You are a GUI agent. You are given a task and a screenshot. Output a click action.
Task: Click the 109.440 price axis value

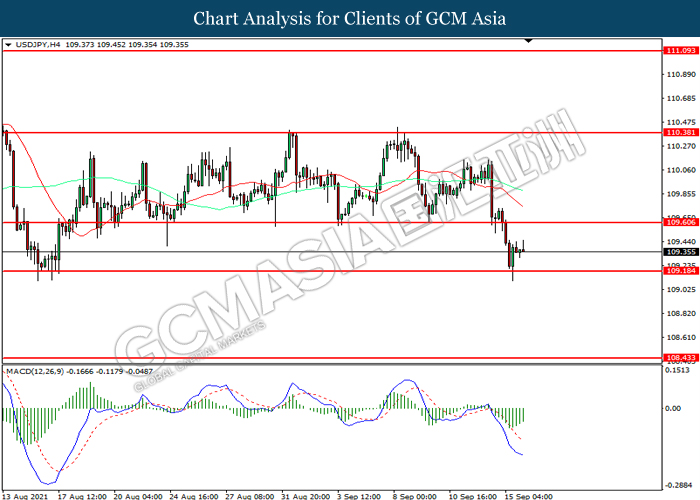[681, 242]
